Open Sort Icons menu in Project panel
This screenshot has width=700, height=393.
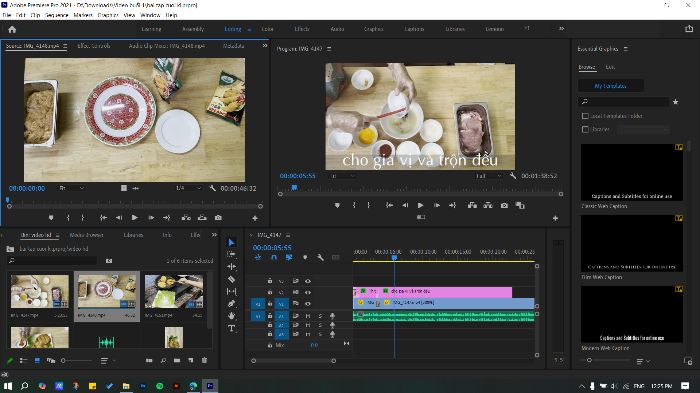pyautogui.click(x=107, y=360)
